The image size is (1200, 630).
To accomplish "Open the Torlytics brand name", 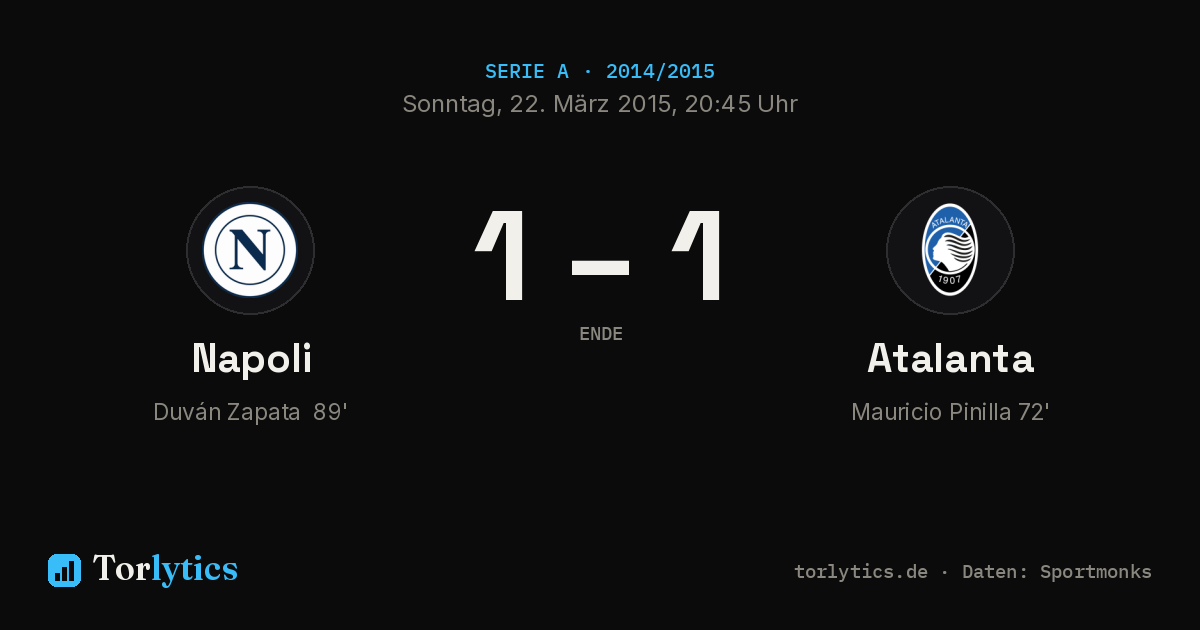I will point(165,569).
